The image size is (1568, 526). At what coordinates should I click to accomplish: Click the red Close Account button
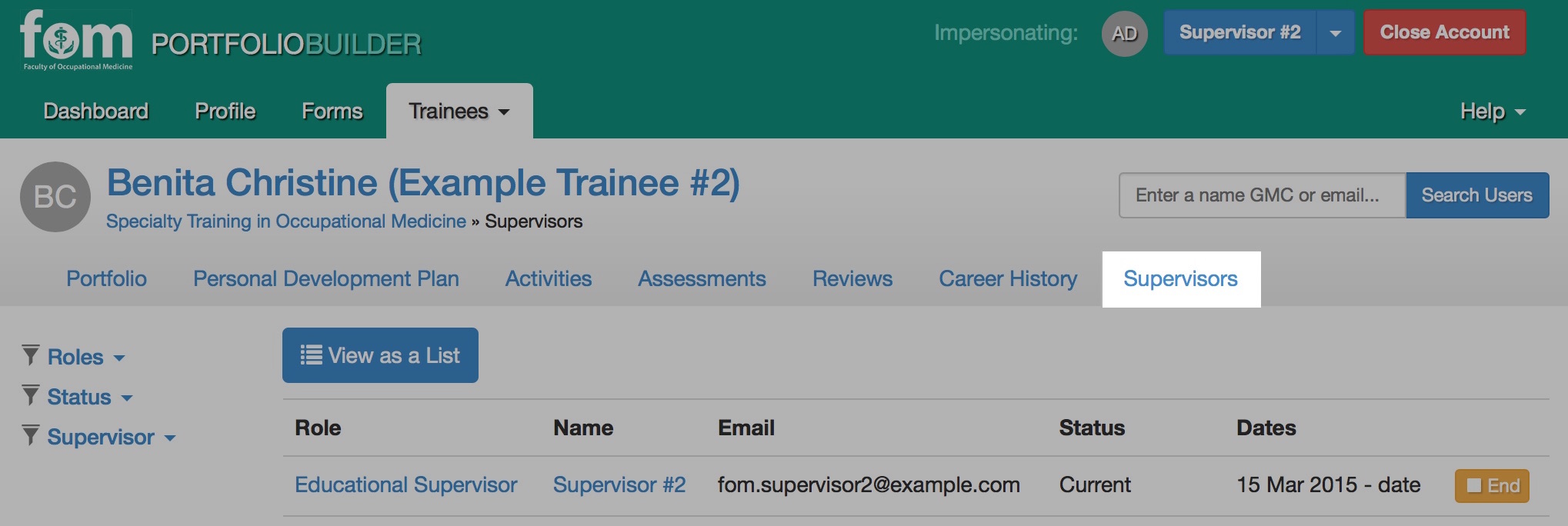coord(1445,32)
